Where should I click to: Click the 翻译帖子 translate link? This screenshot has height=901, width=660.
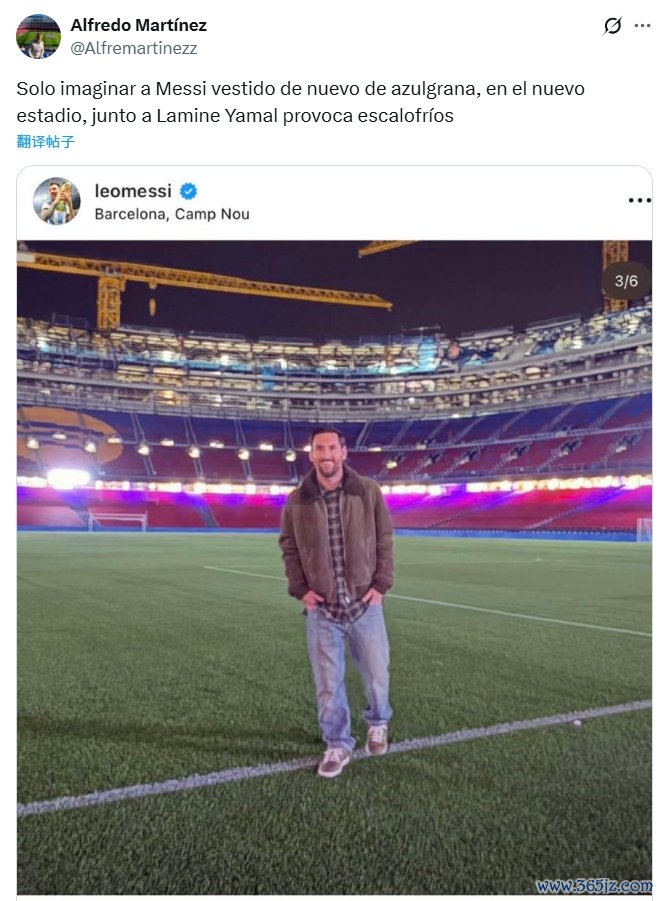pyautogui.click(x=45, y=142)
